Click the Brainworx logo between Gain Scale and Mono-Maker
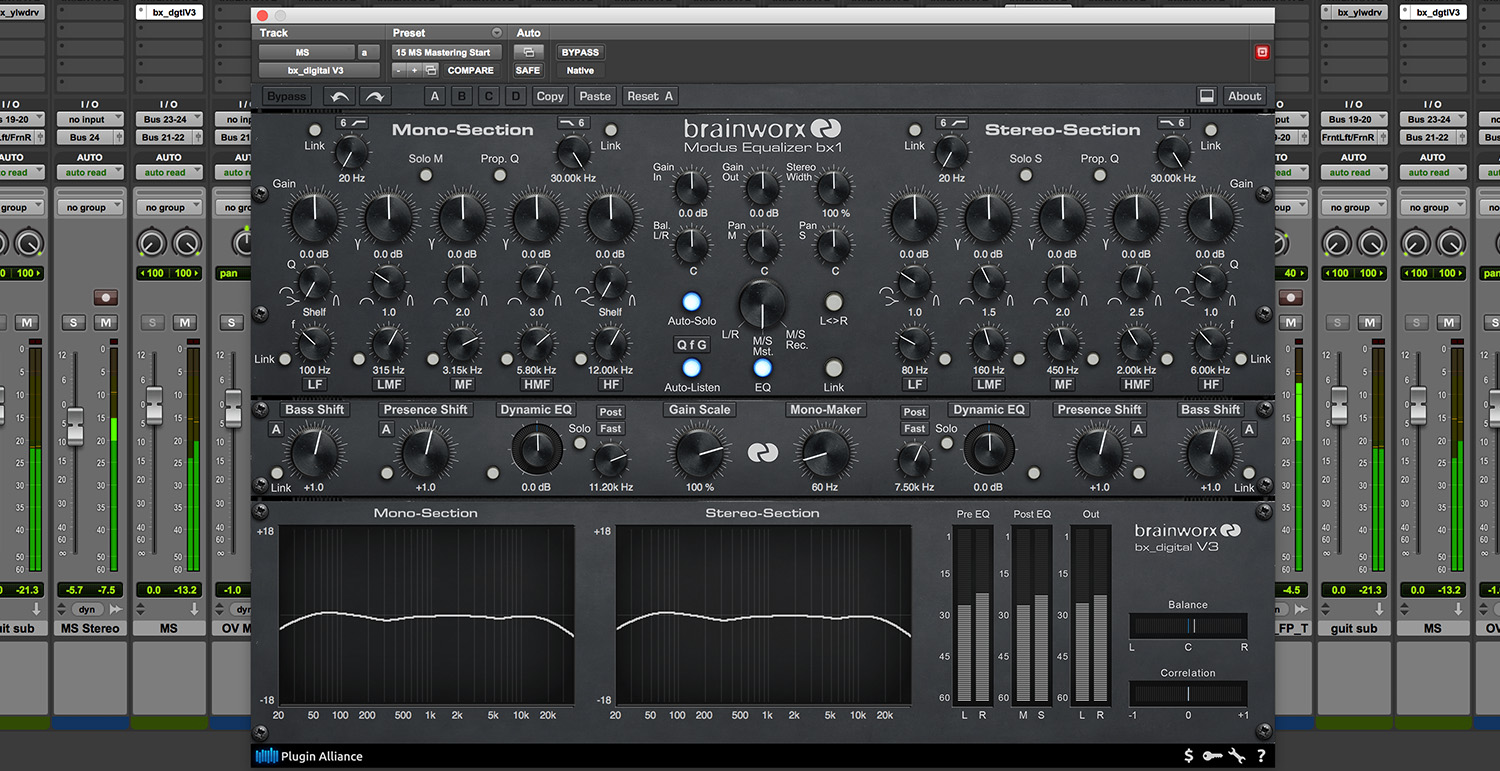 point(763,452)
